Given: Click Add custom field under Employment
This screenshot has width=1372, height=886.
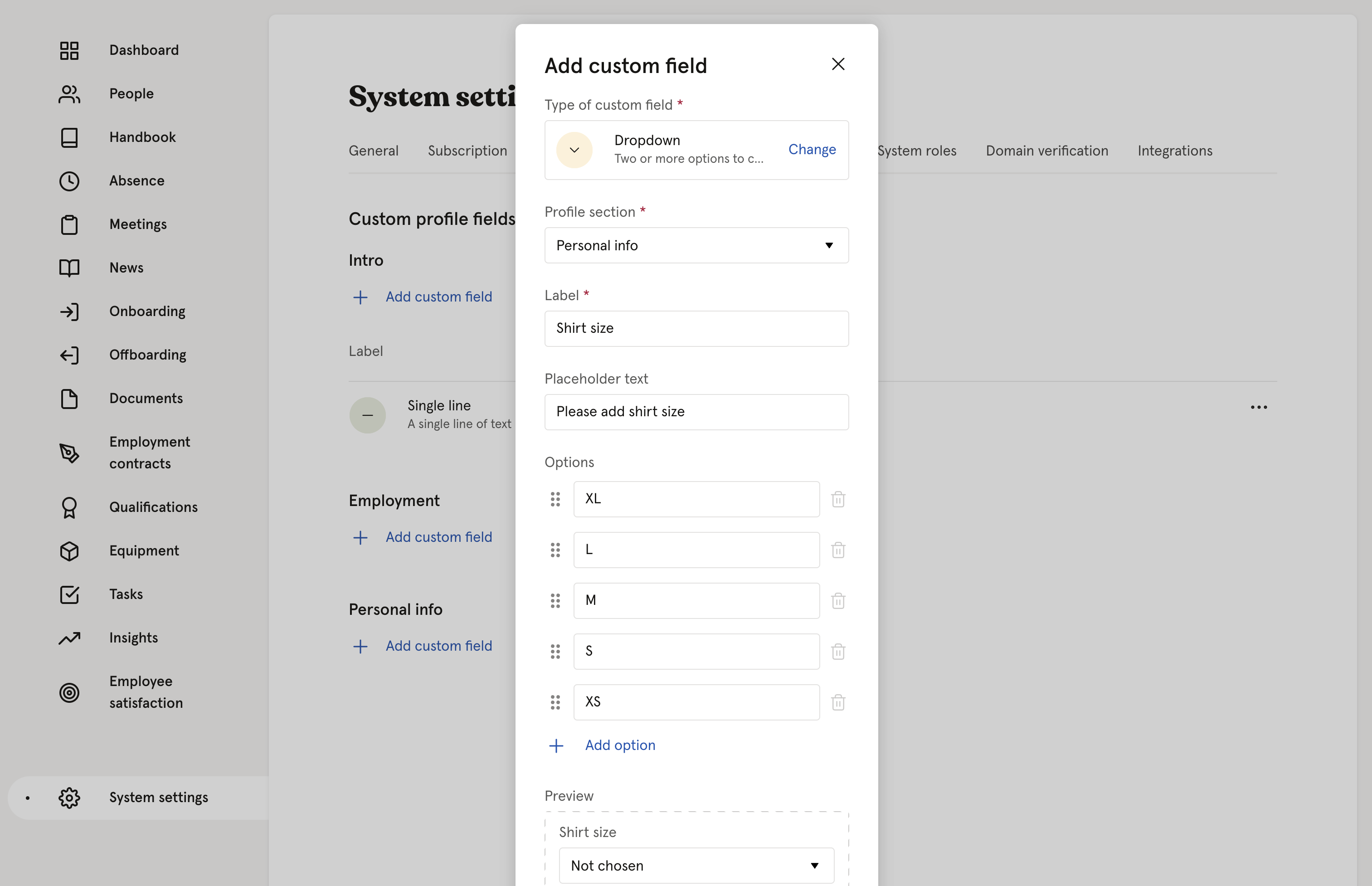Looking at the screenshot, I should tap(439, 537).
